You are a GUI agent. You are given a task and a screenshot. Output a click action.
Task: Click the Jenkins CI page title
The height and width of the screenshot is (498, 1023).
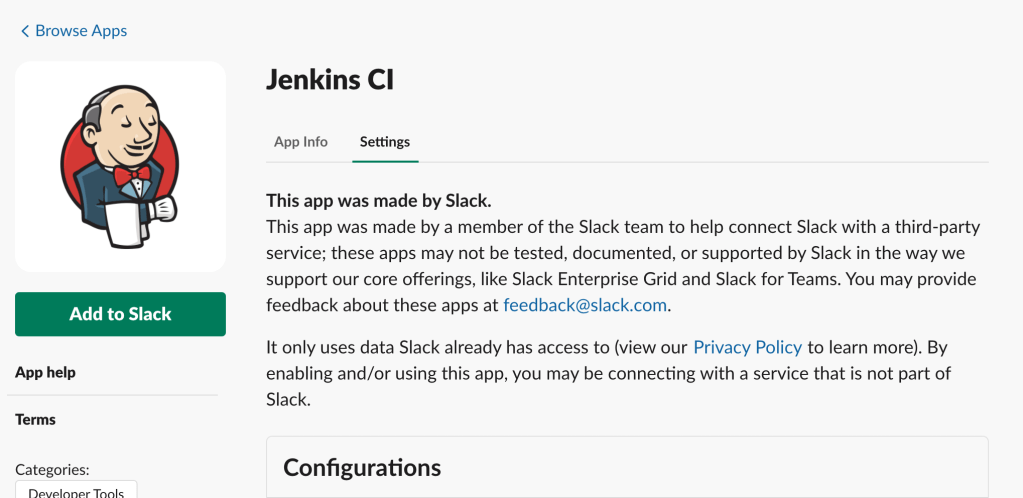tap(330, 80)
